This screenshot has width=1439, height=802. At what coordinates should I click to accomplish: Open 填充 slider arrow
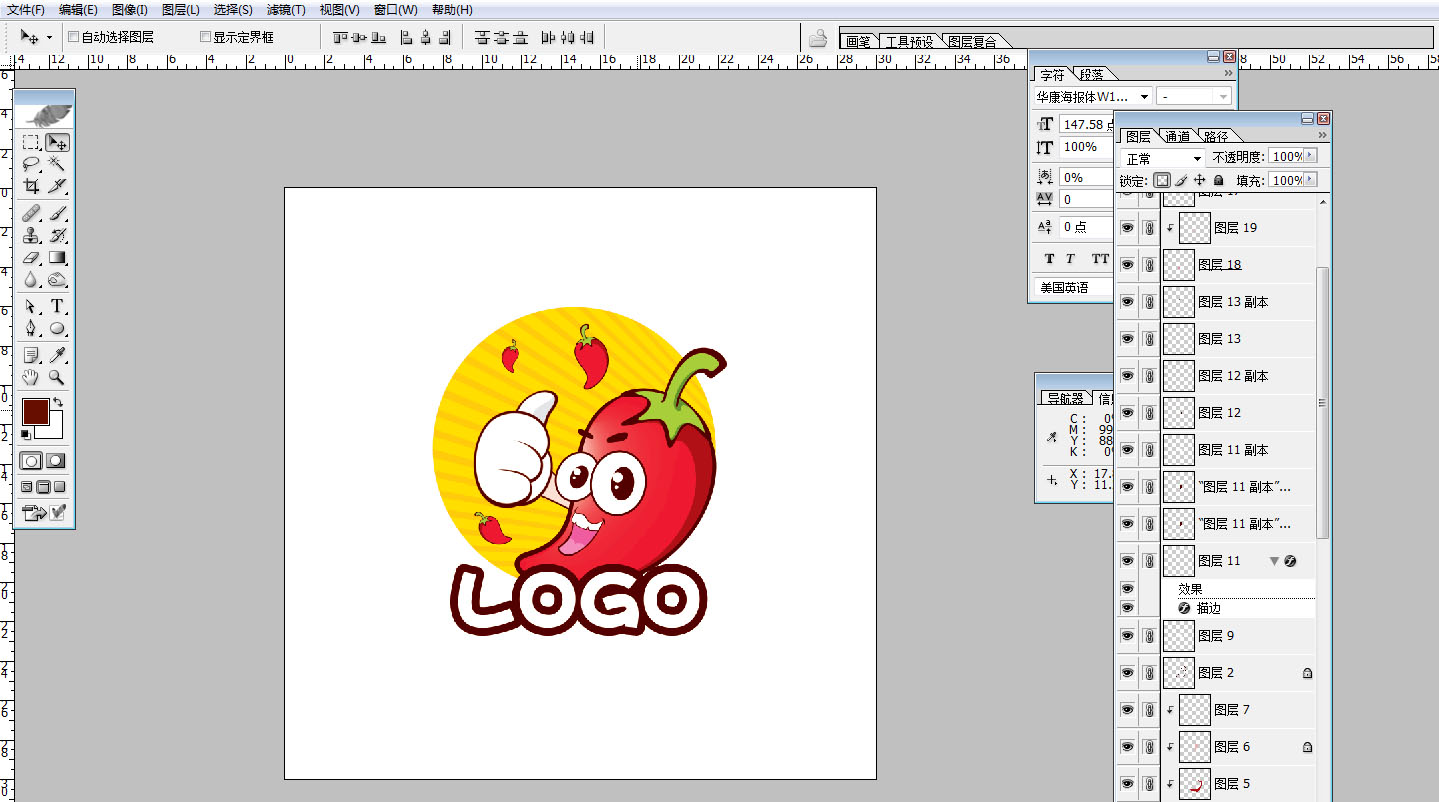(x=1311, y=181)
